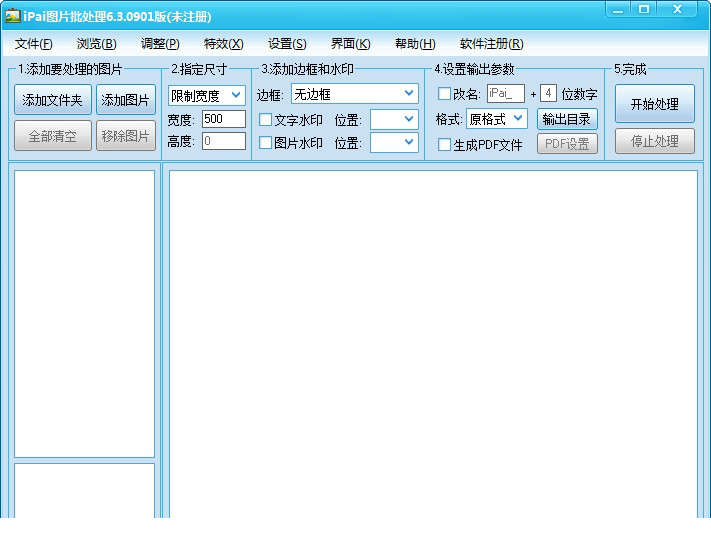Click the 移除图片 button
The height and width of the screenshot is (538, 711).
coord(126,136)
